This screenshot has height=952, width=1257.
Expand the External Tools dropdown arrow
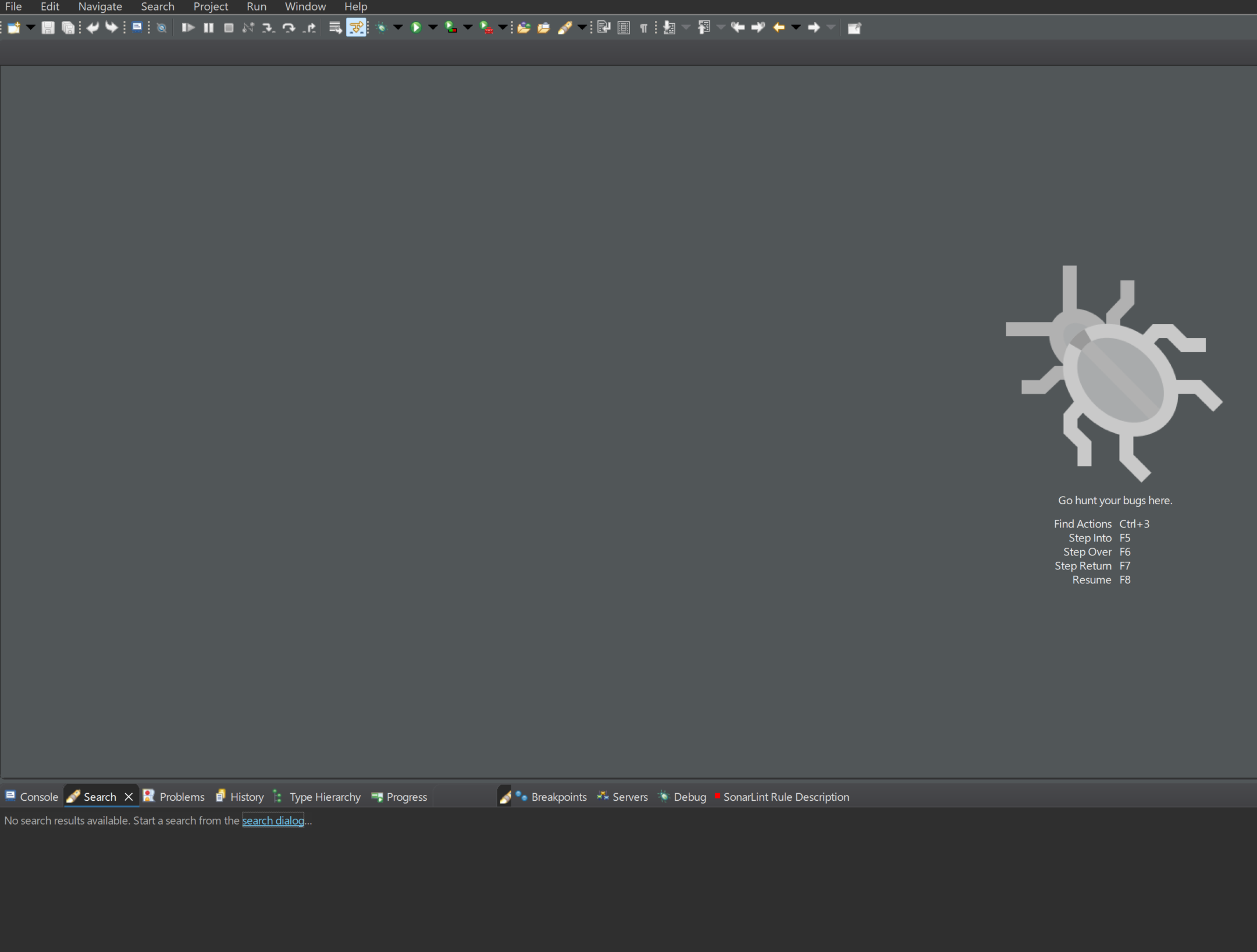pos(503,27)
